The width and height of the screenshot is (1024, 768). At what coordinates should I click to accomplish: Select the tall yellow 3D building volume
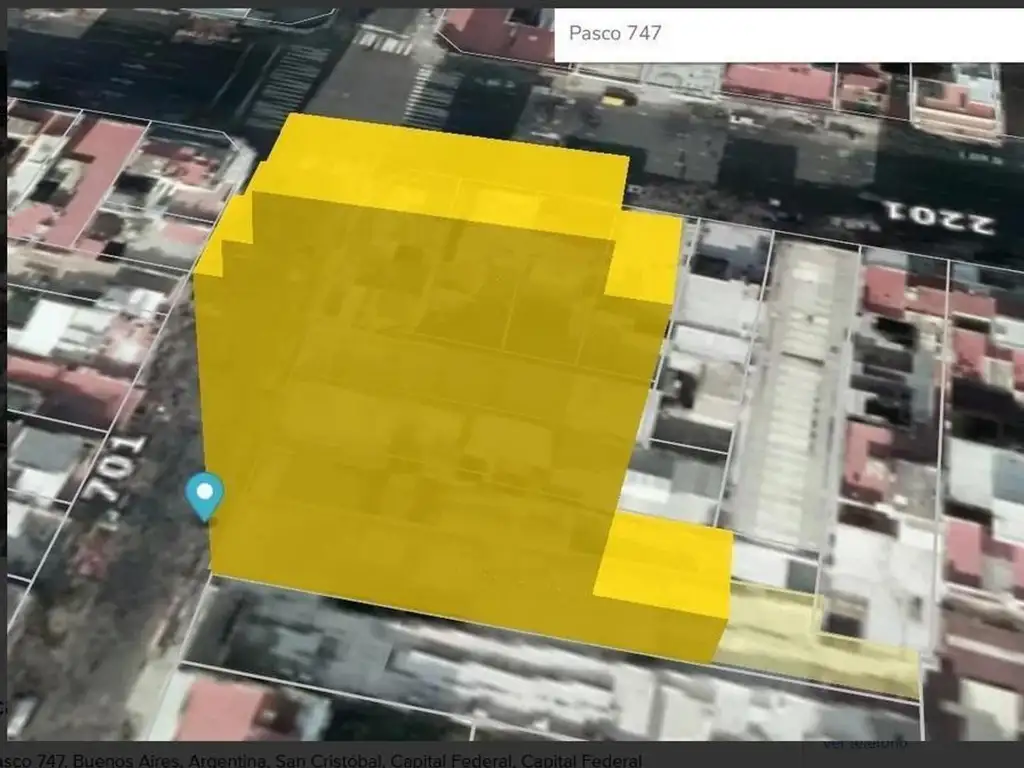[x=420, y=400]
